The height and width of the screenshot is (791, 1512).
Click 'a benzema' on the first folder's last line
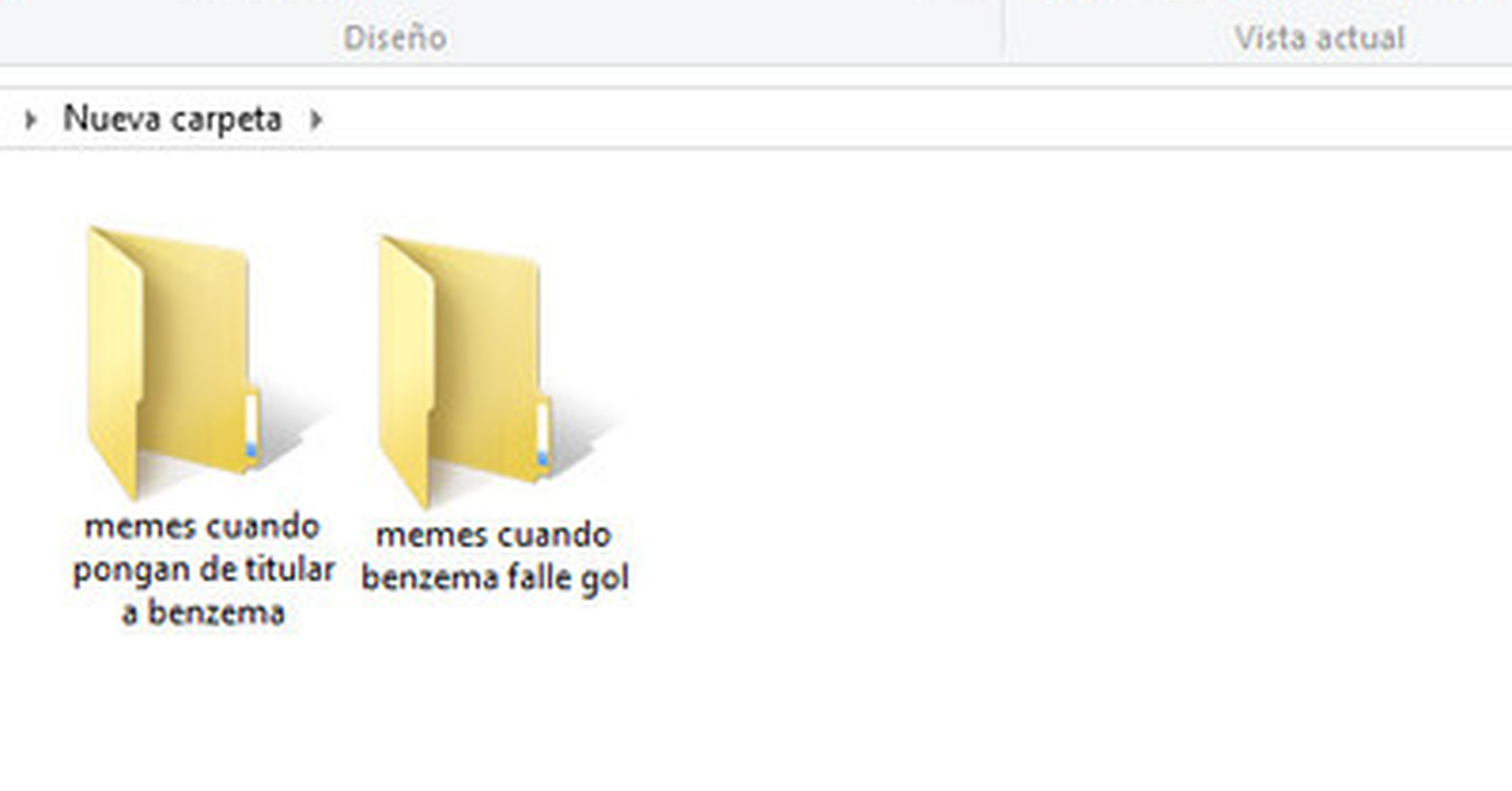pyautogui.click(x=203, y=612)
